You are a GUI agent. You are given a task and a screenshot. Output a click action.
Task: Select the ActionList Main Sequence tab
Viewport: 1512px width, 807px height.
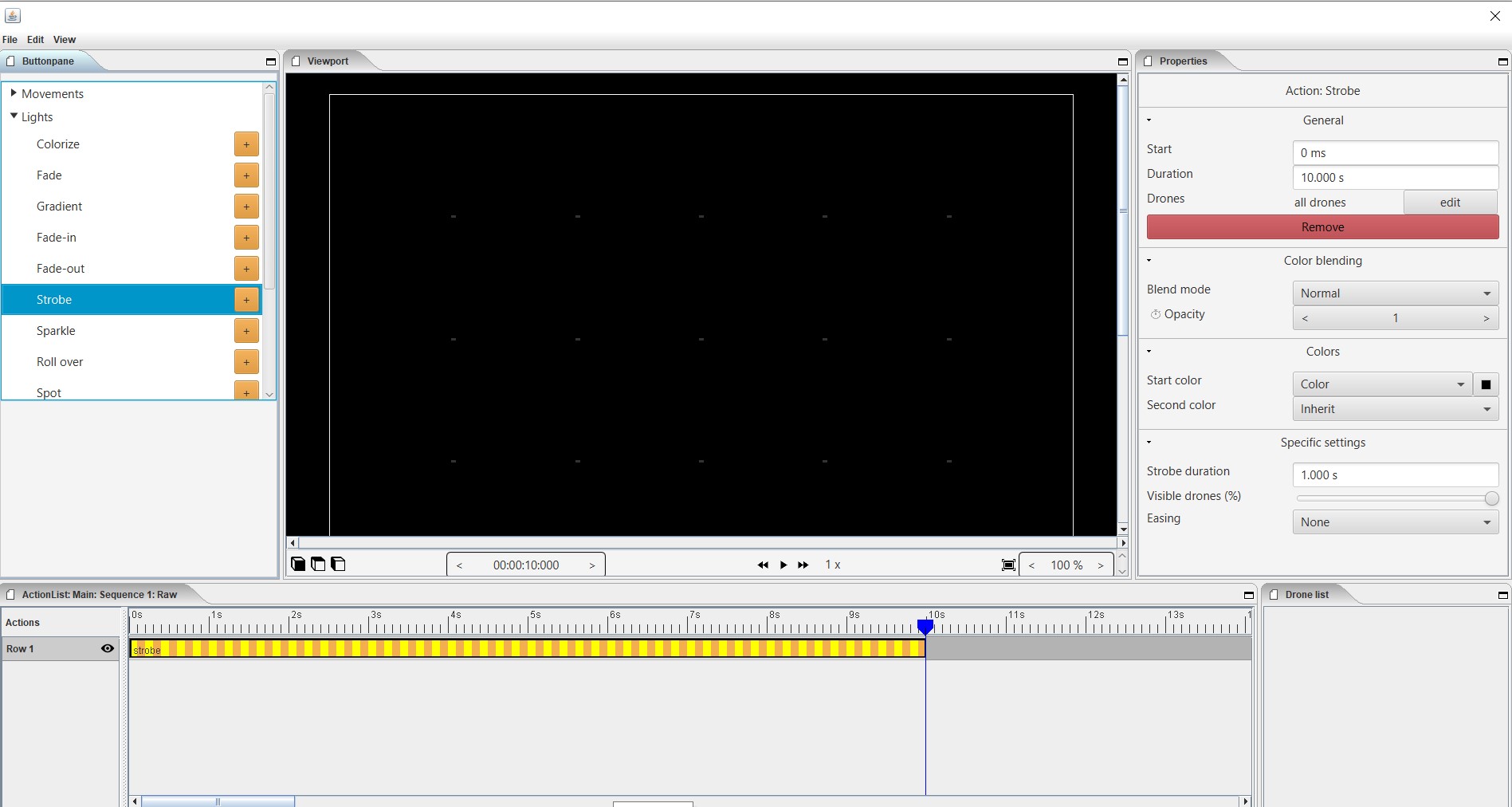click(100, 595)
